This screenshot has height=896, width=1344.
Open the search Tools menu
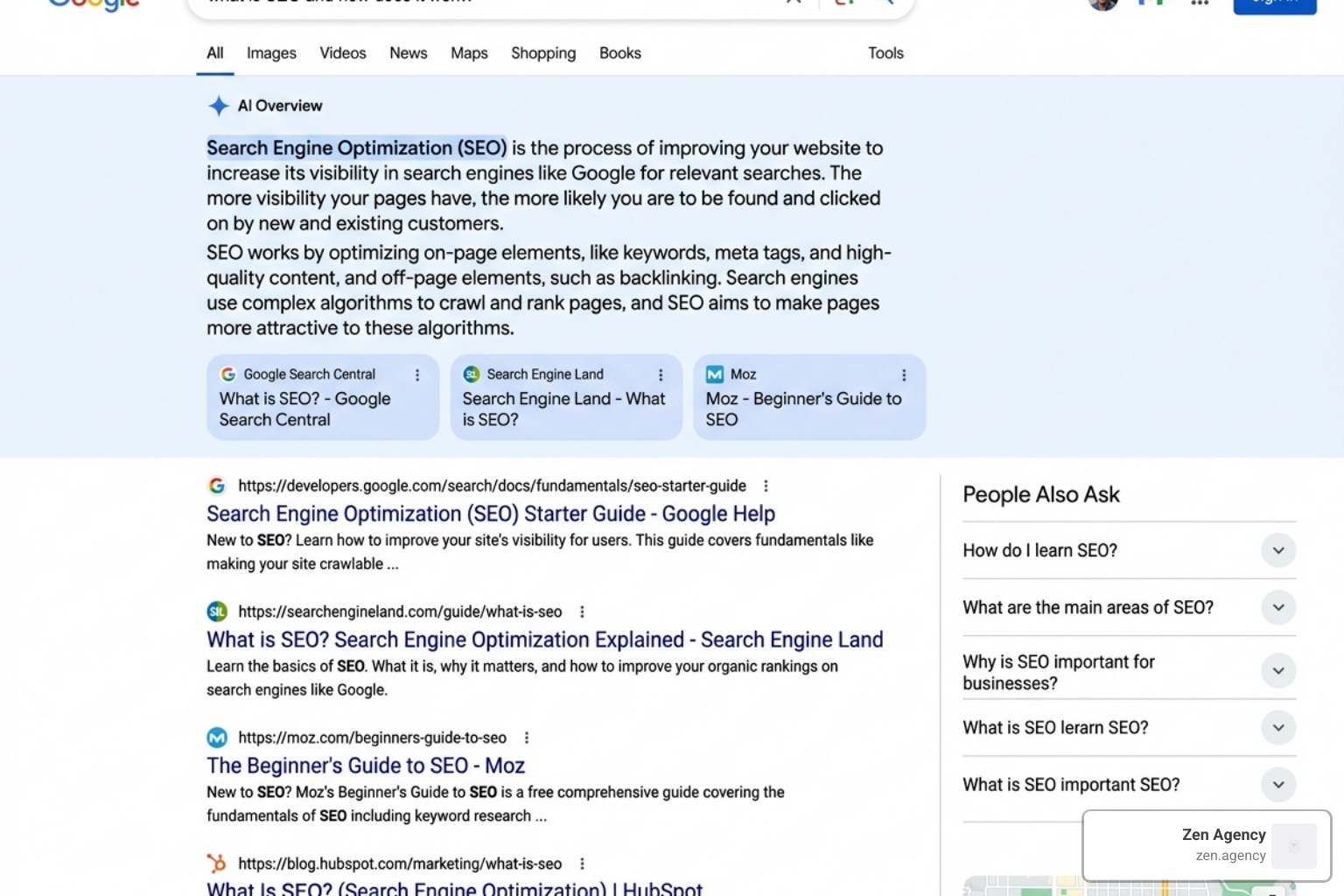click(x=885, y=53)
